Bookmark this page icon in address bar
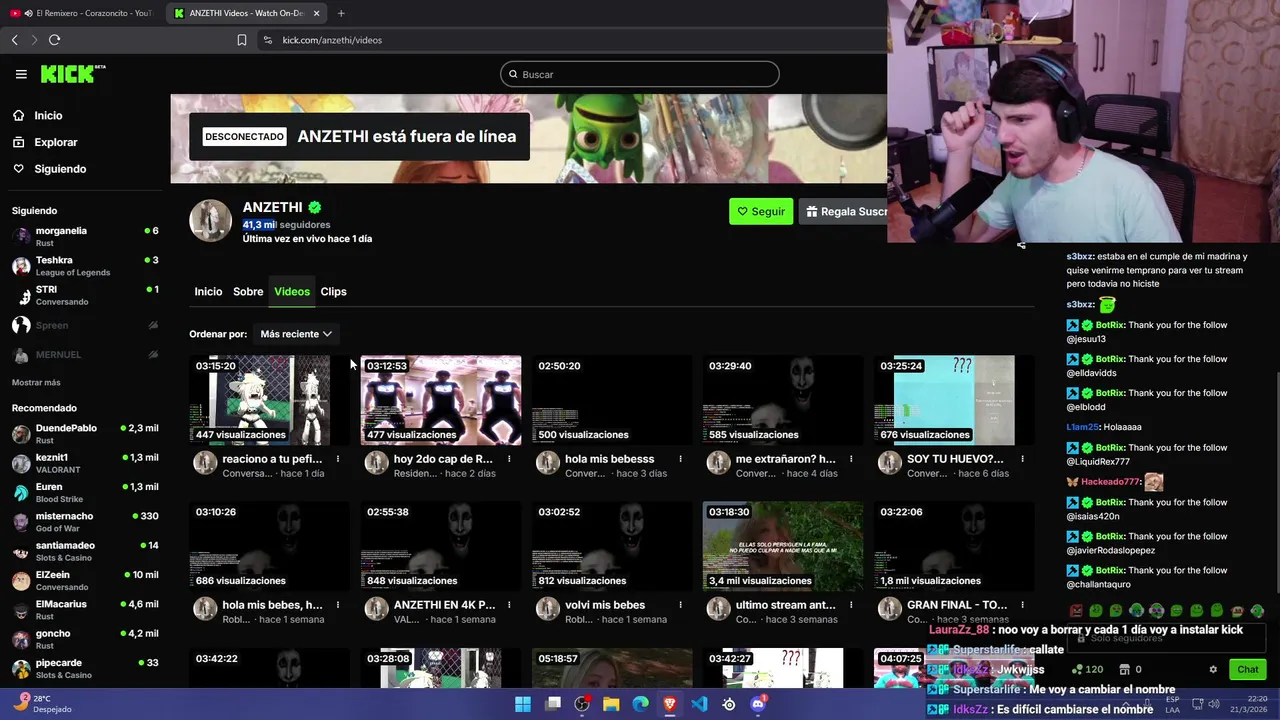This screenshot has width=1280, height=720. [x=241, y=40]
